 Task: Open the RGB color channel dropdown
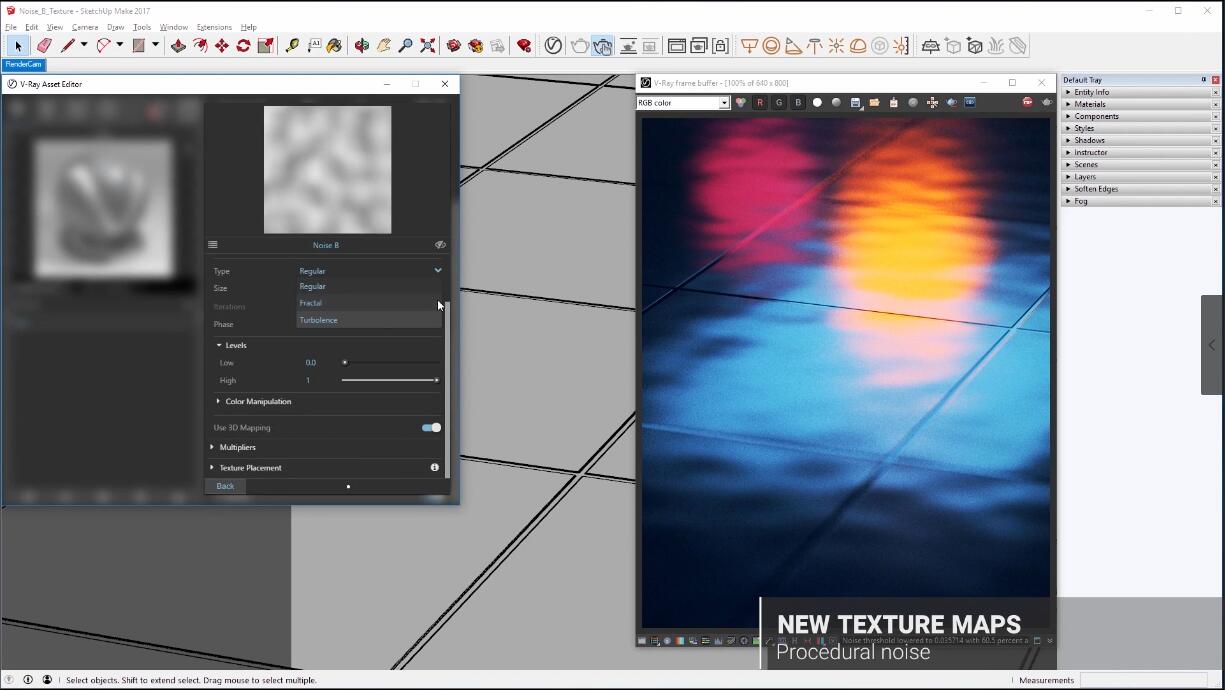pos(684,103)
